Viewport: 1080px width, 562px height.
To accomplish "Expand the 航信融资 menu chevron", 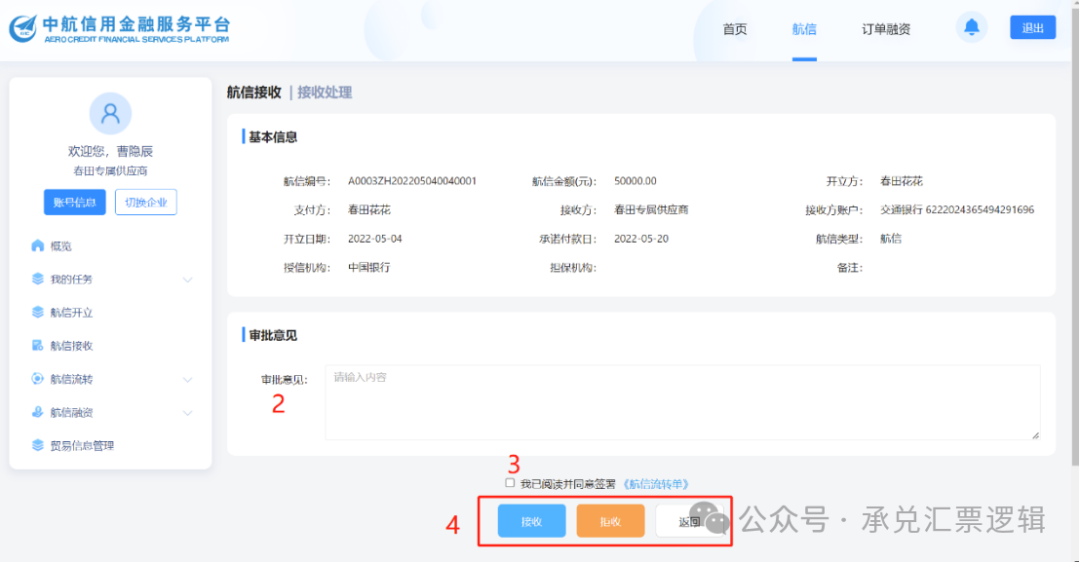I will pos(187,413).
